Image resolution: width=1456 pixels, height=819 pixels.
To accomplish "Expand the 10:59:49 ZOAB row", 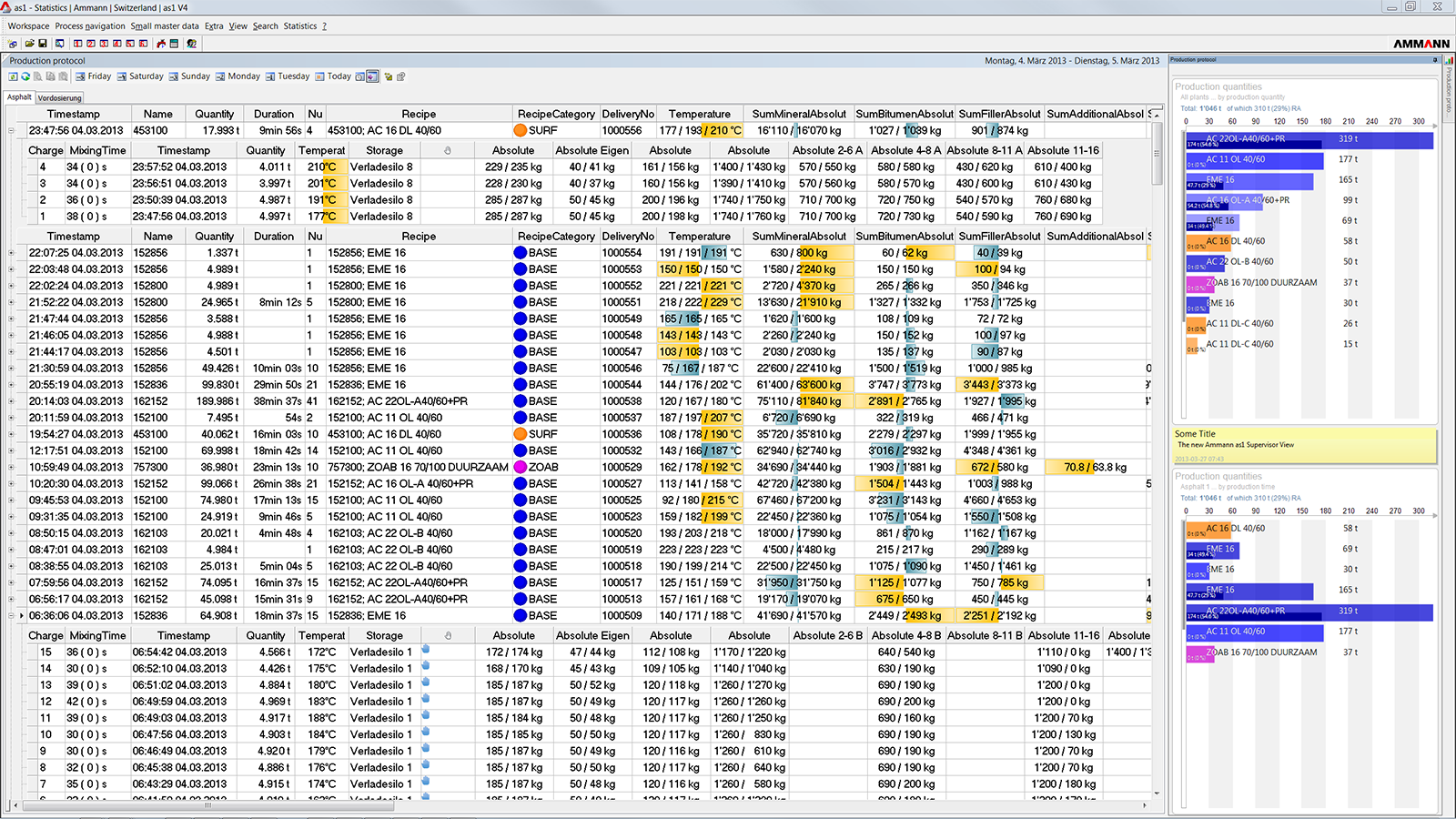I will [11, 467].
